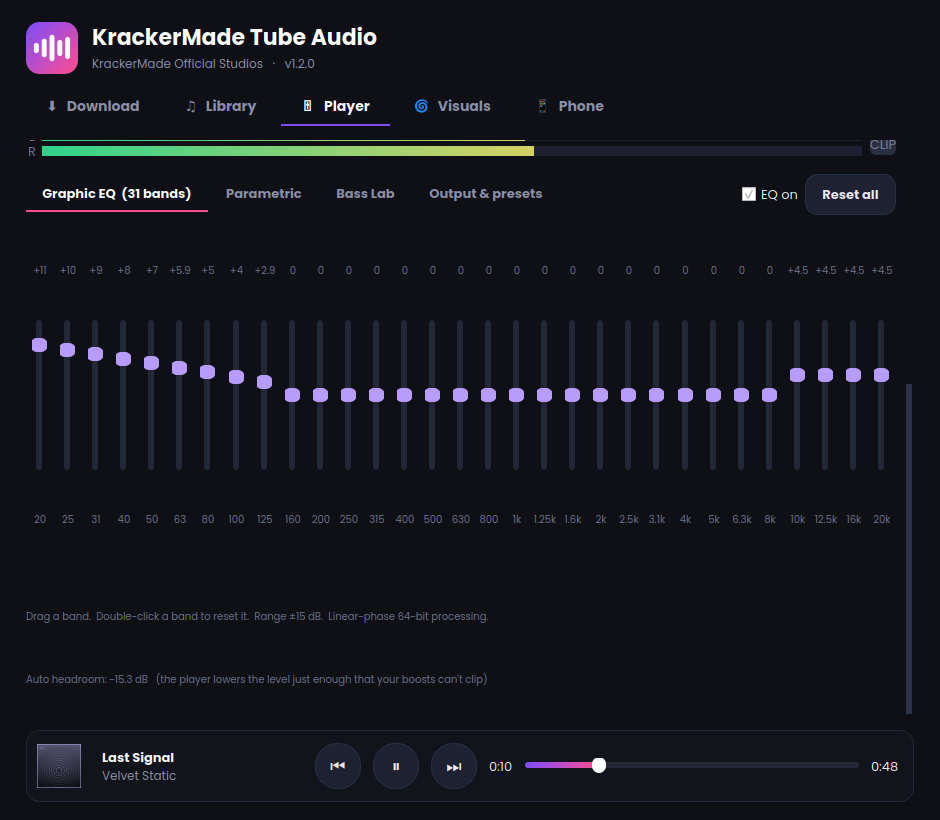Switch to the Library tab
This screenshot has width=940, height=820.
pos(221,106)
